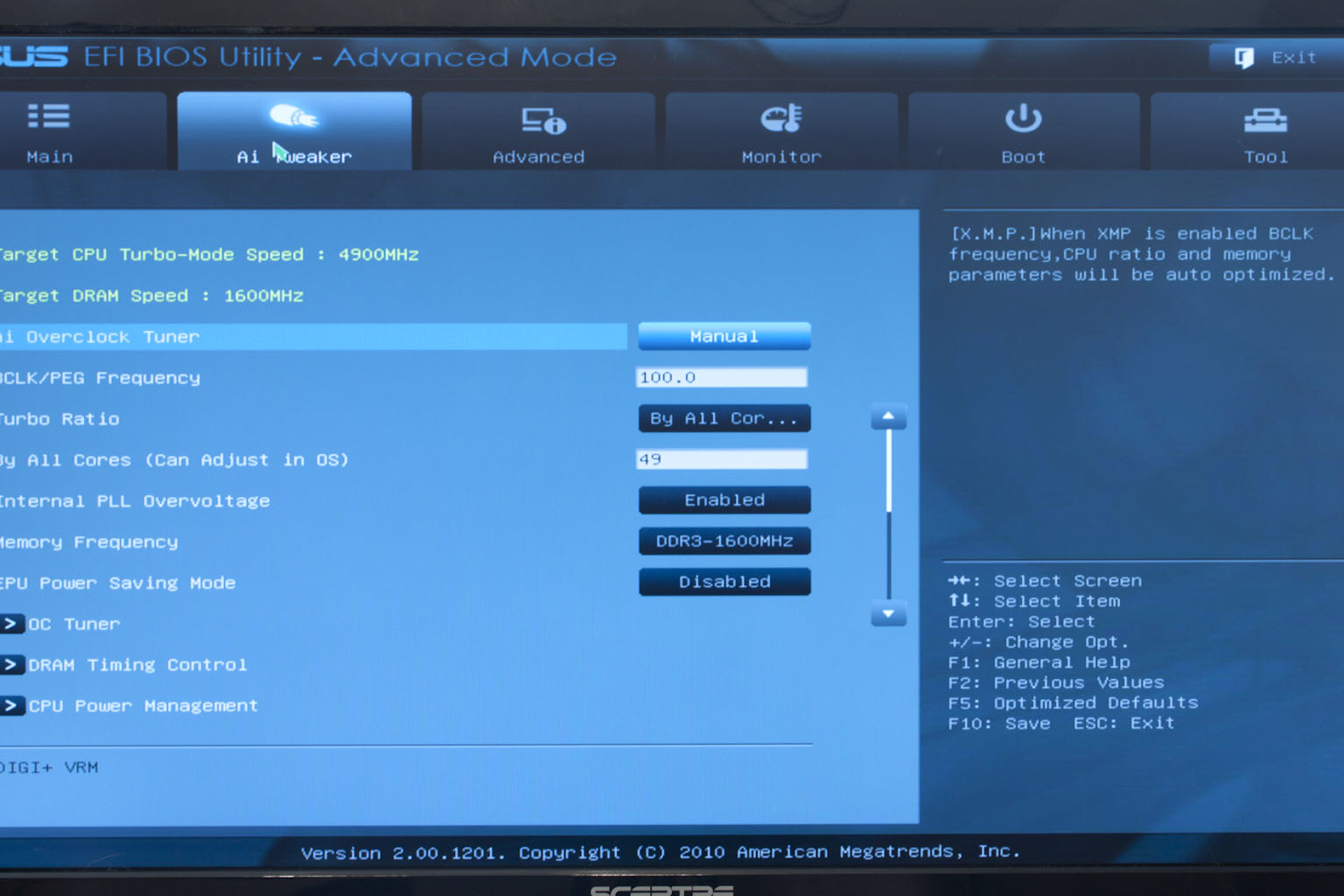Click the X.M.P. help description text
The height and width of the screenshot is (896, 1344).
[x=1142, y=254]
